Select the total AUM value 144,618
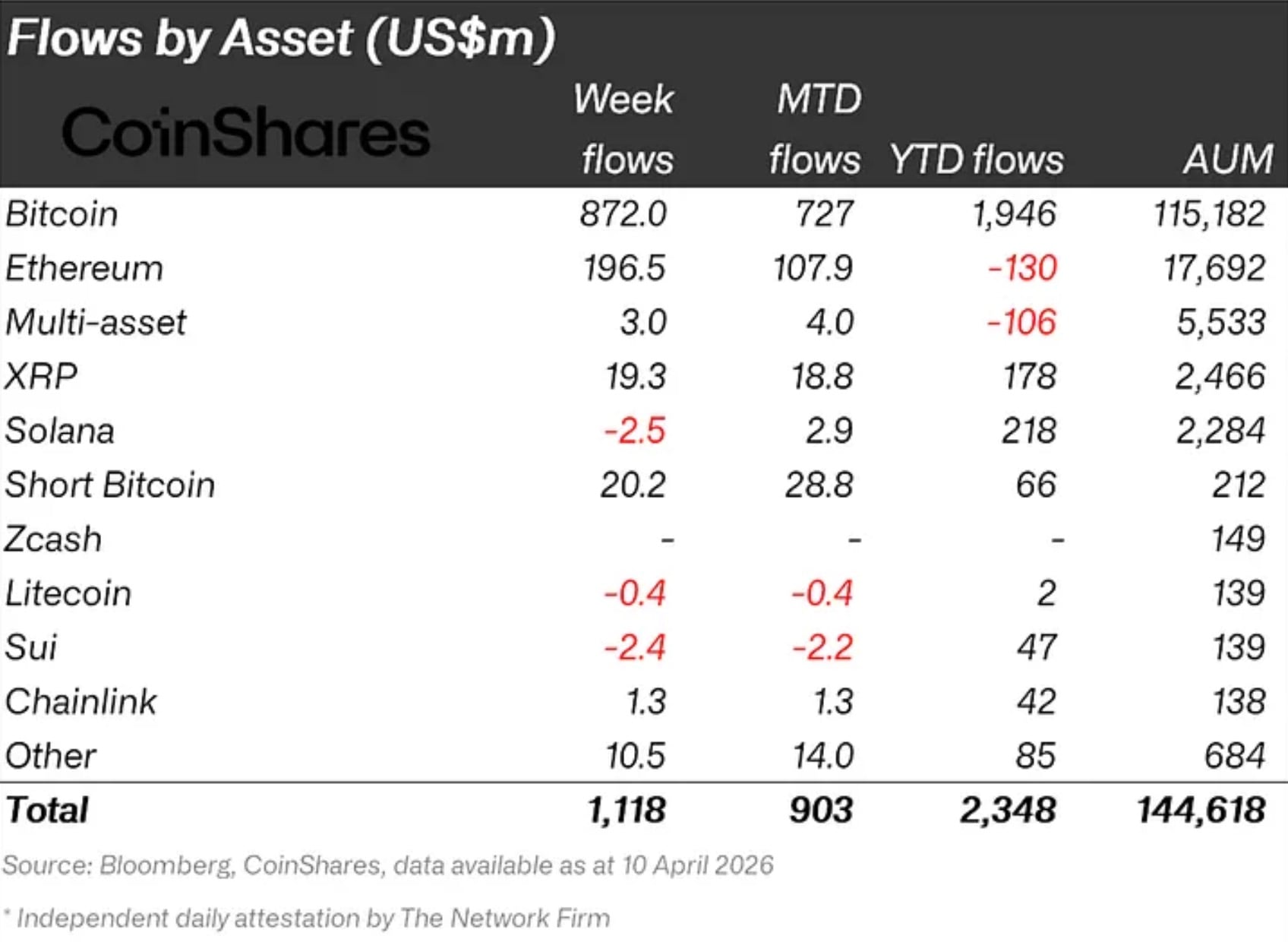The width and height of the screenshot is (1288, 942). [1201, 810]
